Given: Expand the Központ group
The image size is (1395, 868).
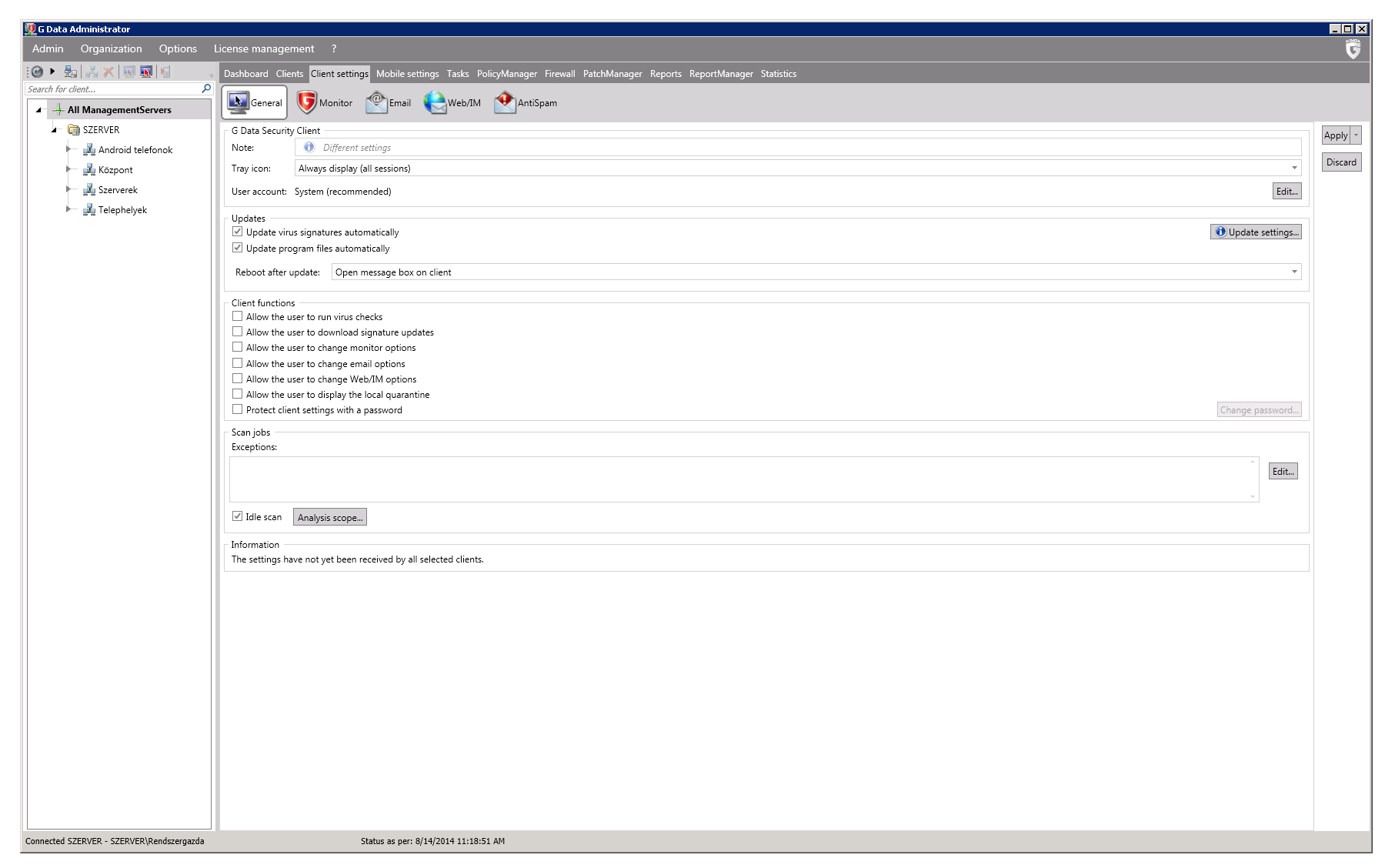Looking at the screenshot, I should coord(68,169).
